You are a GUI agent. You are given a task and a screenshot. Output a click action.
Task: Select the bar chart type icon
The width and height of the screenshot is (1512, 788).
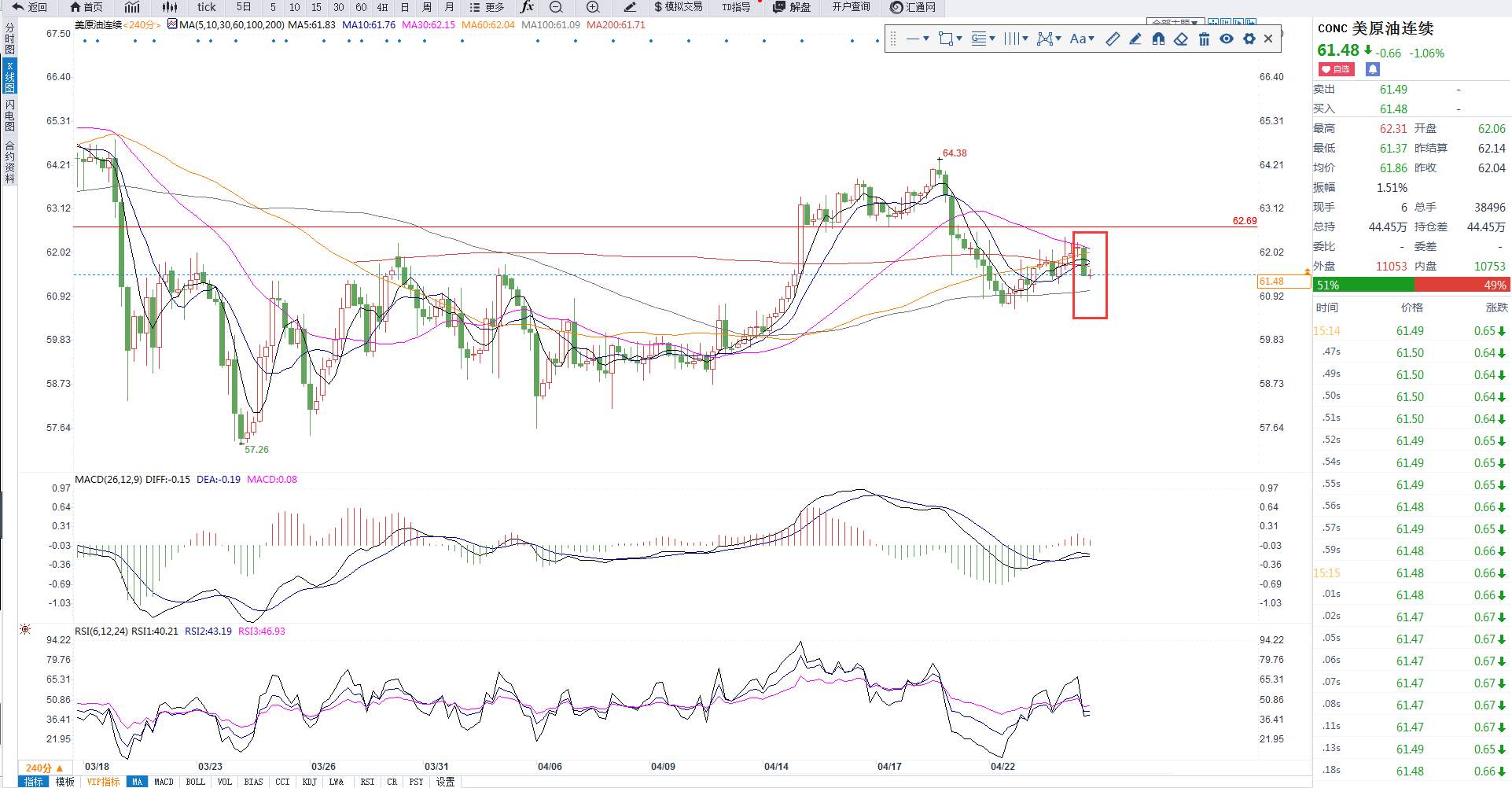(x=132, y=7)
